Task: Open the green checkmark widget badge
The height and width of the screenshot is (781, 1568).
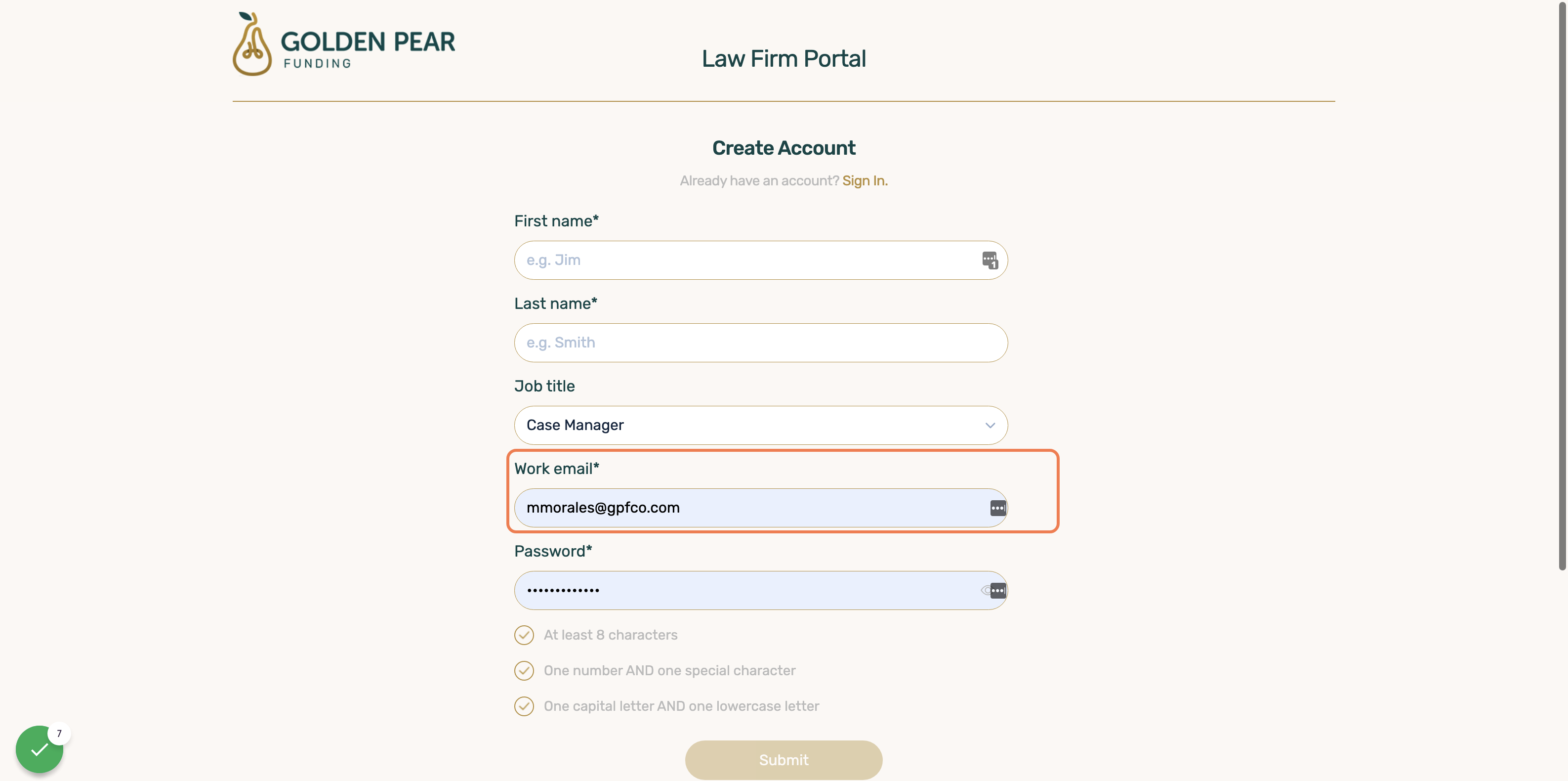Action: (x=40, y=749)
